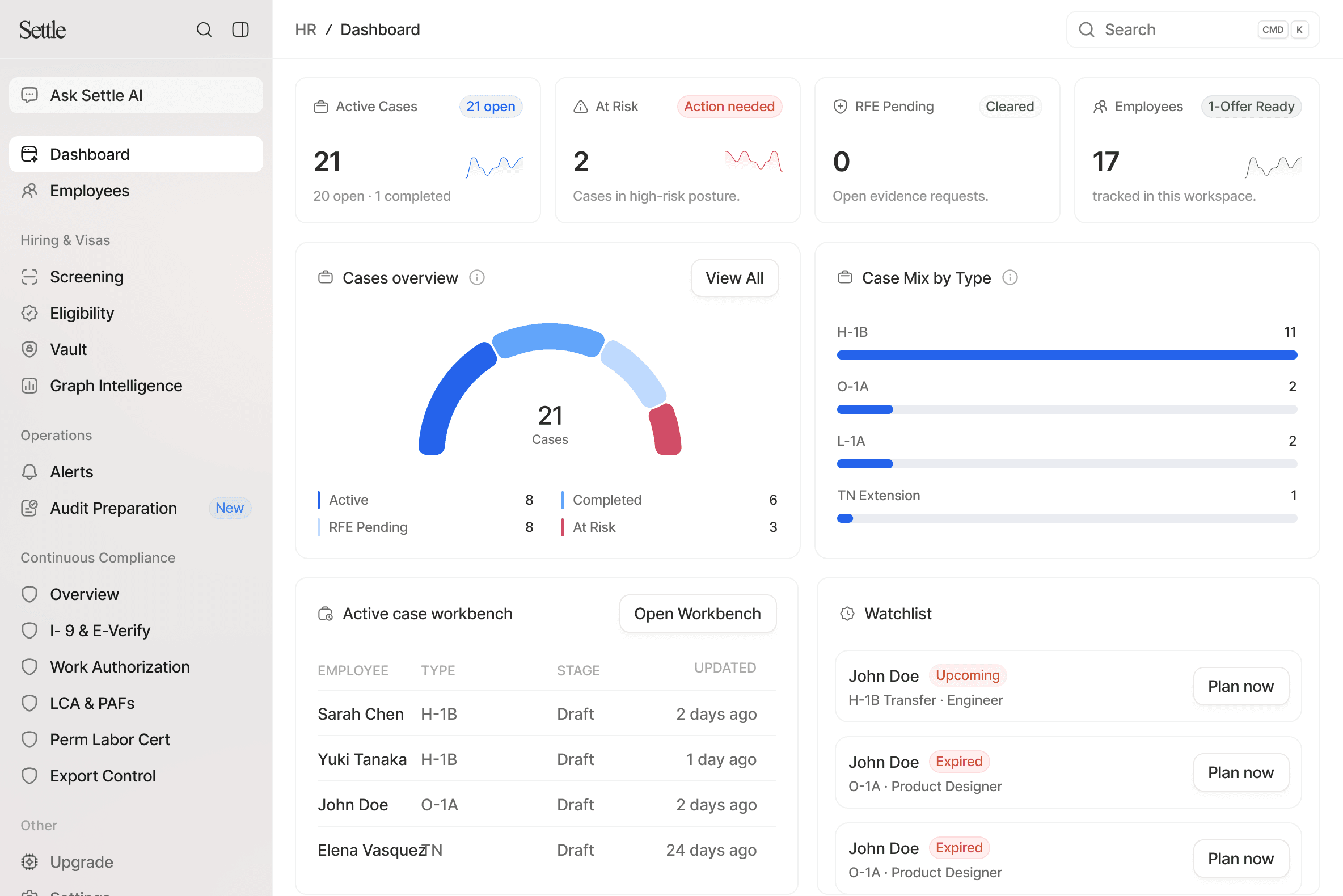Click the Graph Intelligence chart icon
The height and width of the screenshot is (896, 1343).
coord(29,386)
